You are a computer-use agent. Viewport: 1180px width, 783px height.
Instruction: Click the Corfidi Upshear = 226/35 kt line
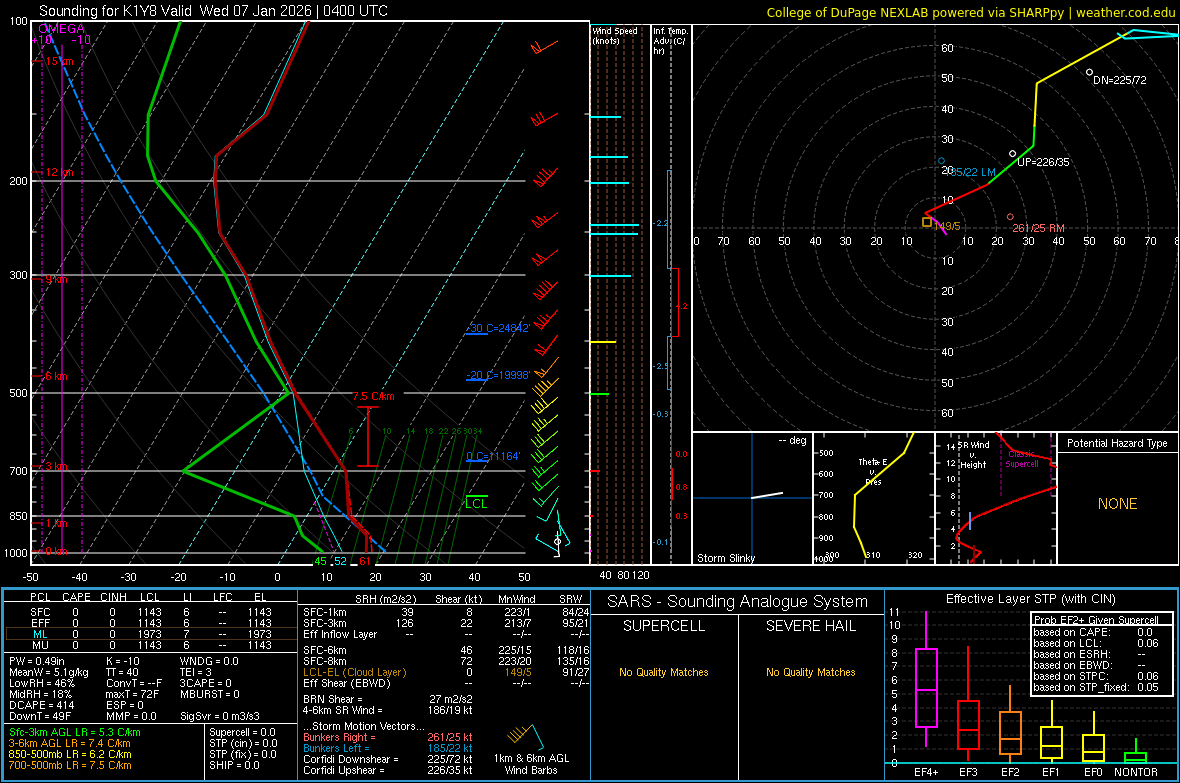coord(387,770)
